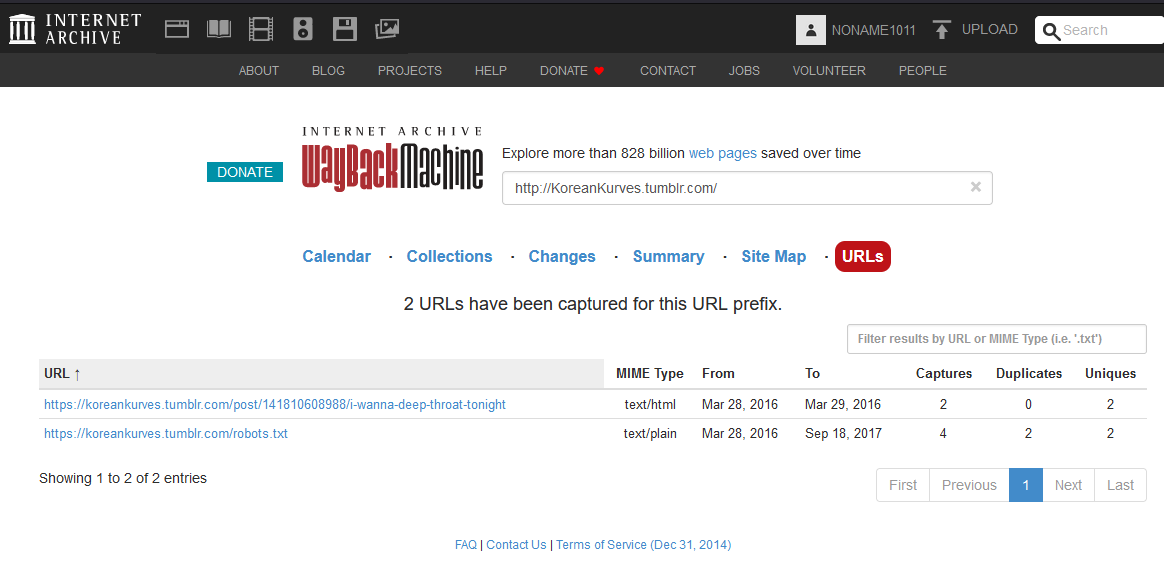Click the user avatar icon

[x=811, y=30]
